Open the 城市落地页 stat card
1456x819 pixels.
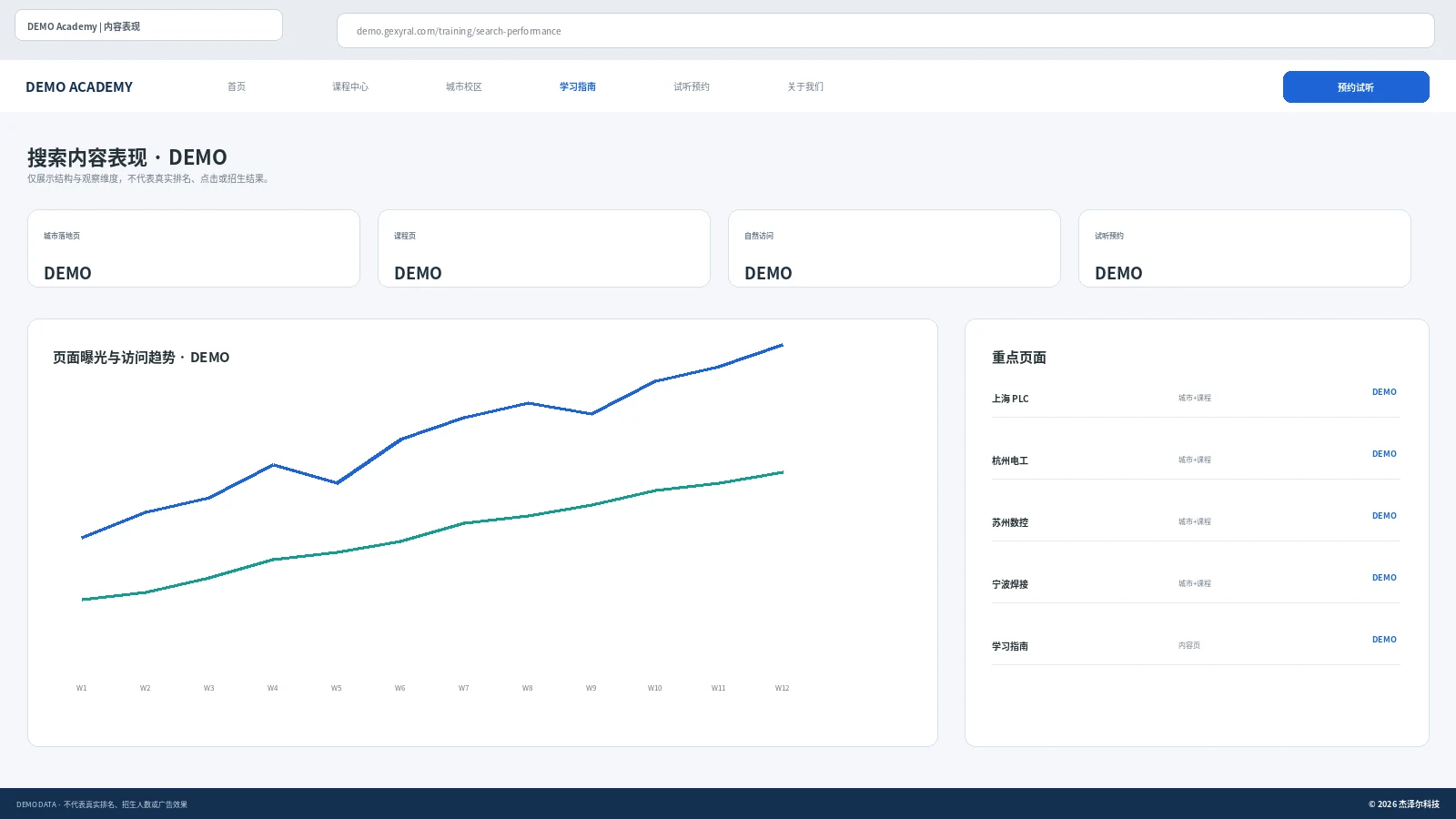click(x=194, y=248)
